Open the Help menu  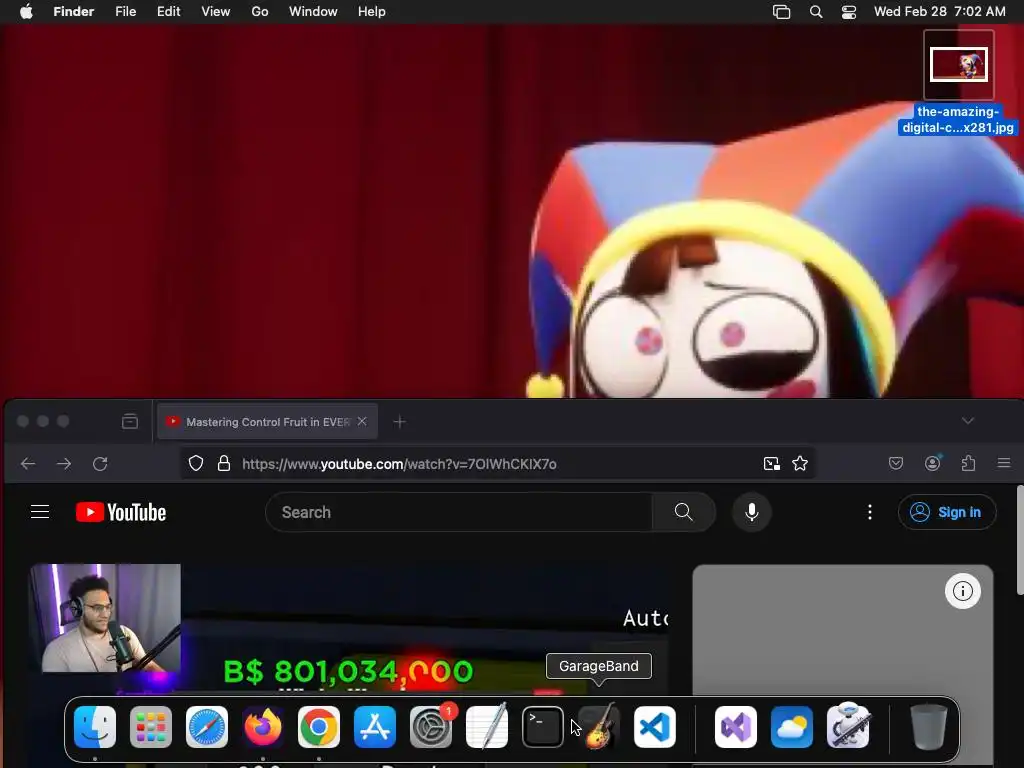coord(372,12)
